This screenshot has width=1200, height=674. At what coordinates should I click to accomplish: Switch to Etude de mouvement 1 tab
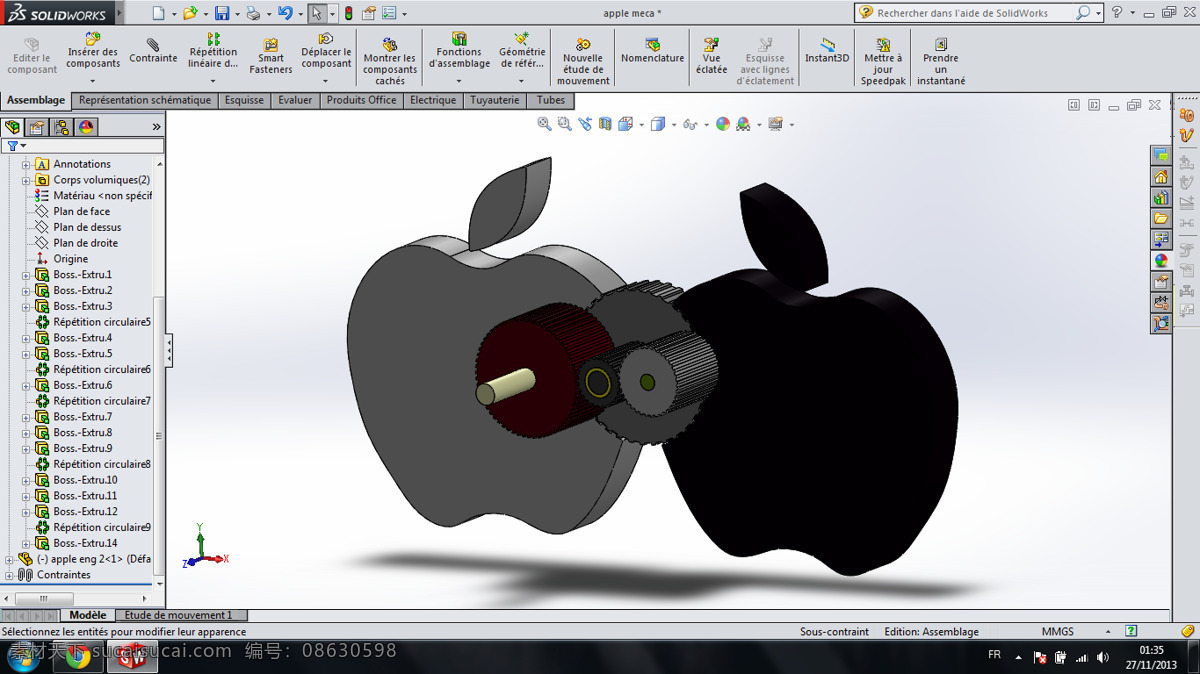[181, 615]
